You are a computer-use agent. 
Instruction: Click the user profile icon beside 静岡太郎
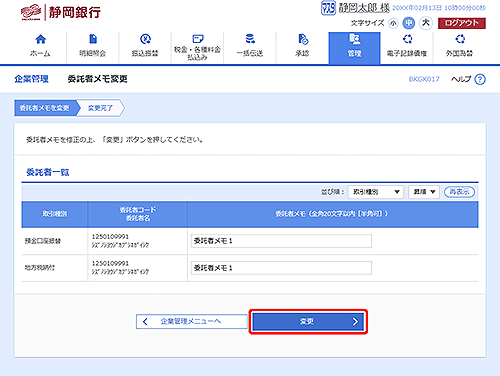[x=328, y=8]
